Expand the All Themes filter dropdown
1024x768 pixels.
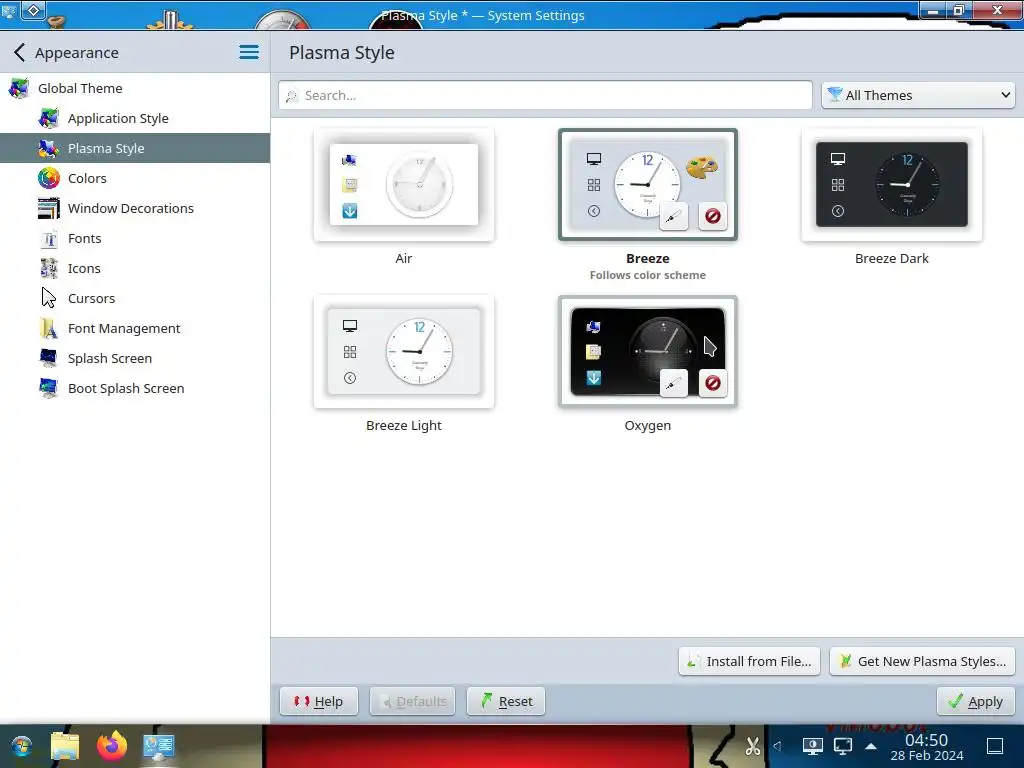[x=918, y=95]
